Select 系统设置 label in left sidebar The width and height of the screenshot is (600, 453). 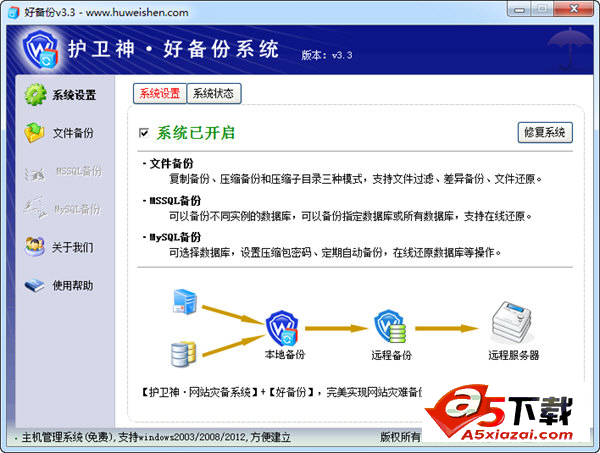coord(74,95)
